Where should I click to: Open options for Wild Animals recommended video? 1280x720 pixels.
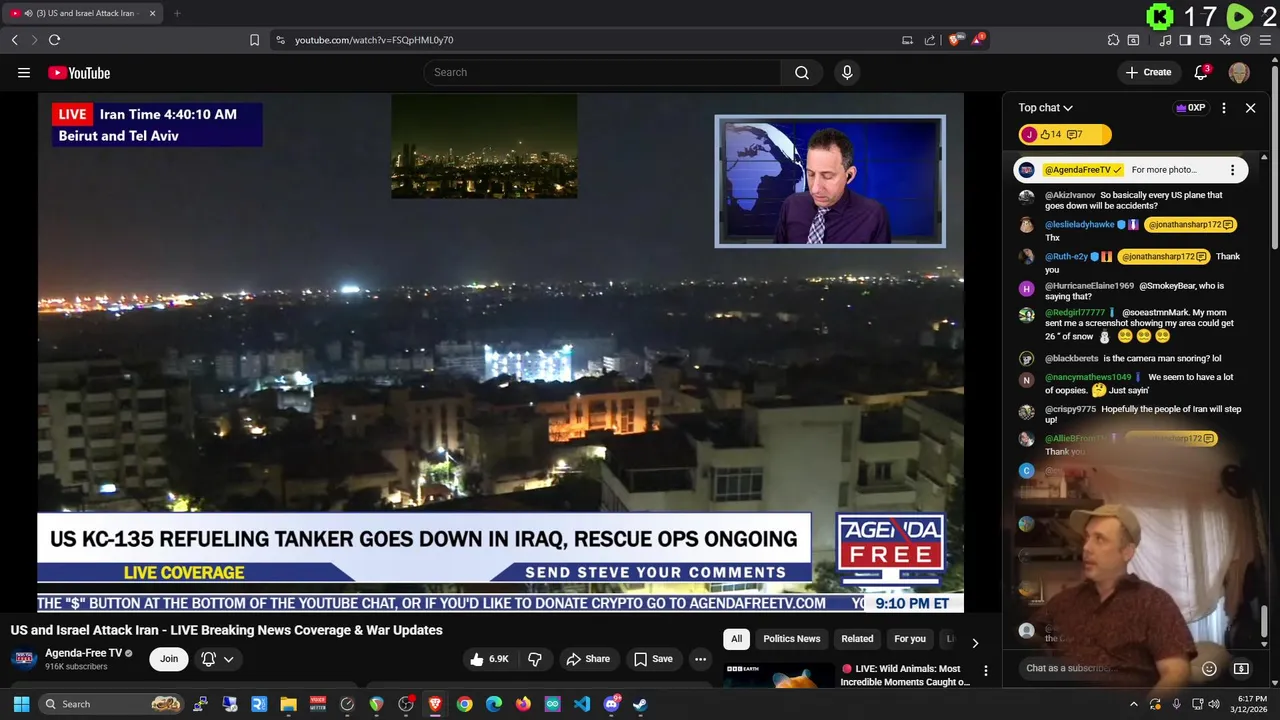click(x=985, y=671)
